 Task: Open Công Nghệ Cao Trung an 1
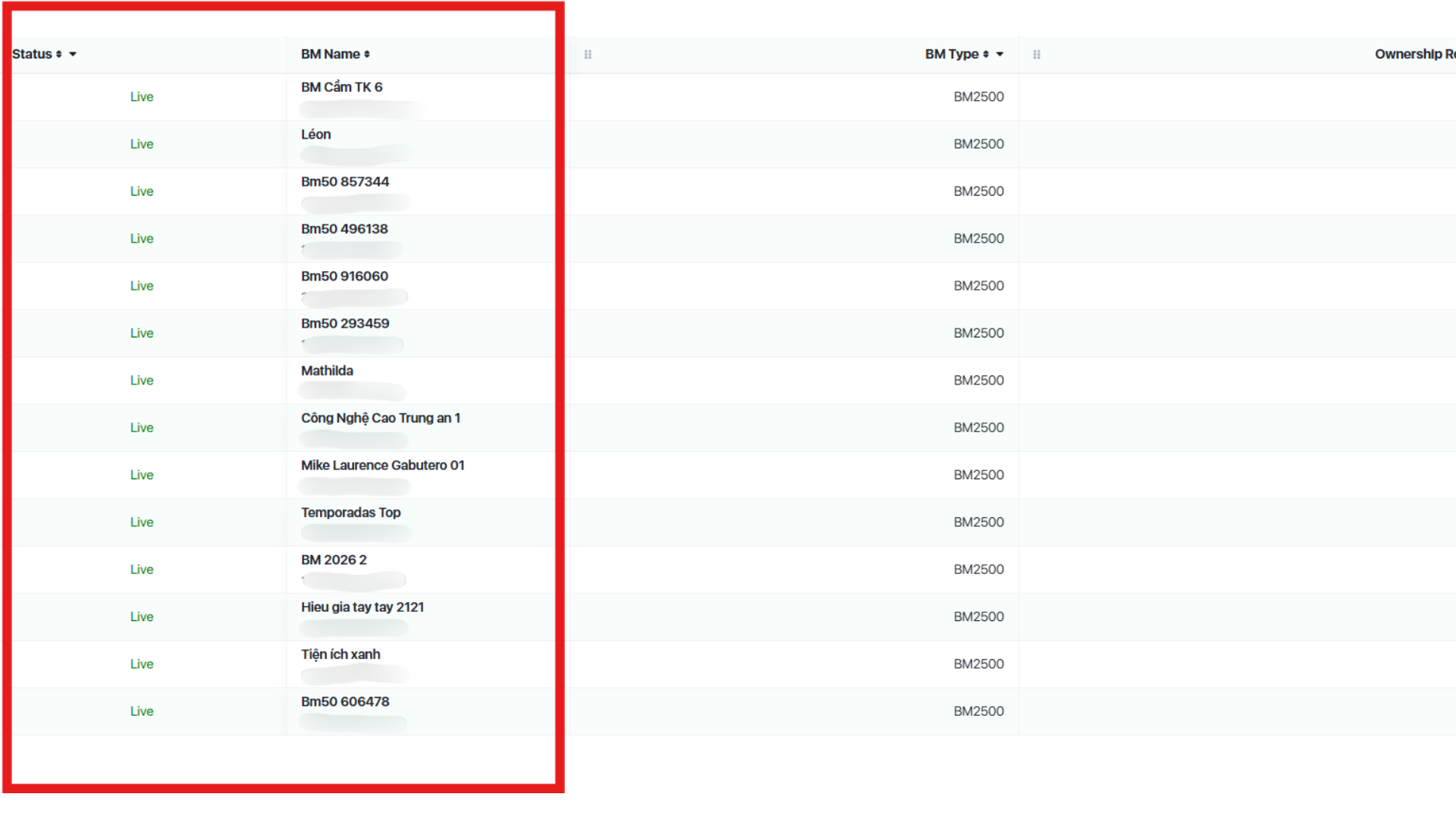coord(380,418)
